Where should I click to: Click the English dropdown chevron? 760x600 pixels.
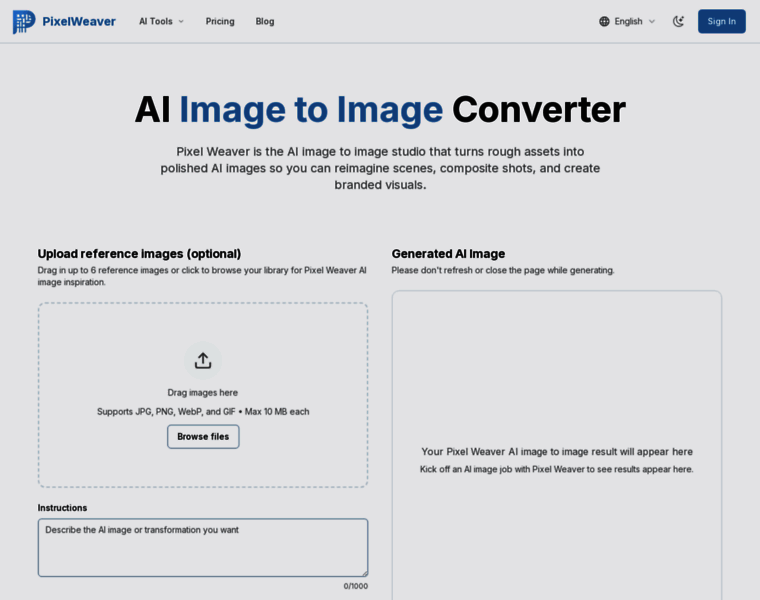coord(652,21)
